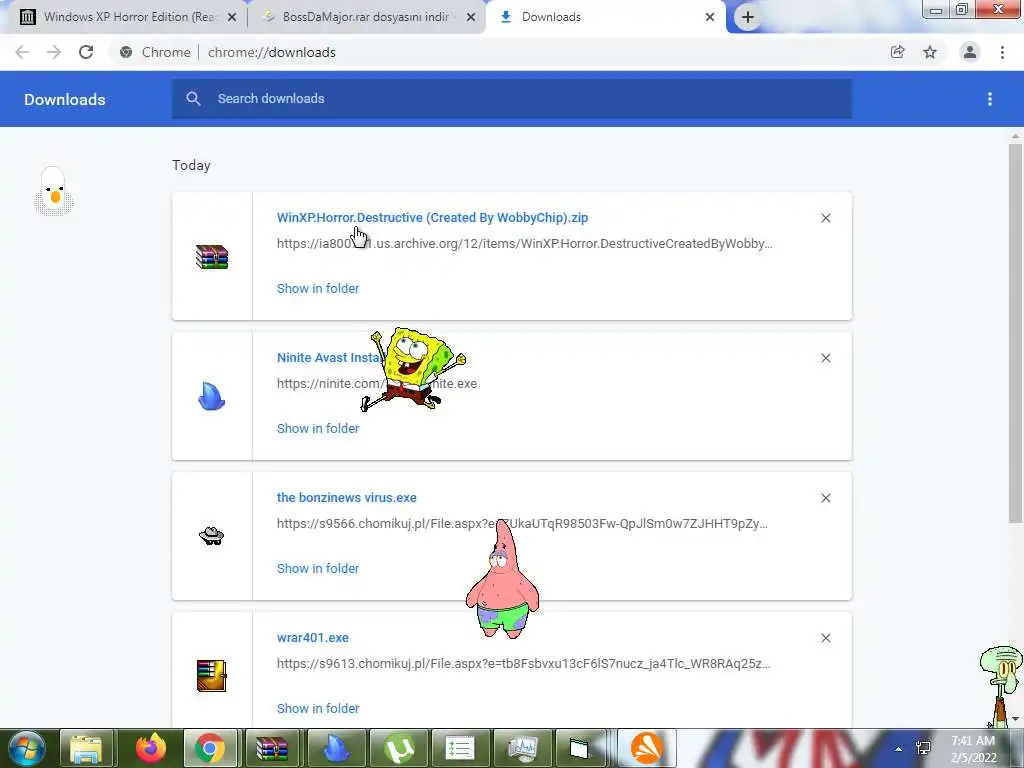The width and height of the screenshot is (1024, 768).
Task: Open Windows Explorer from taskbar
Action: click(86, 748)
